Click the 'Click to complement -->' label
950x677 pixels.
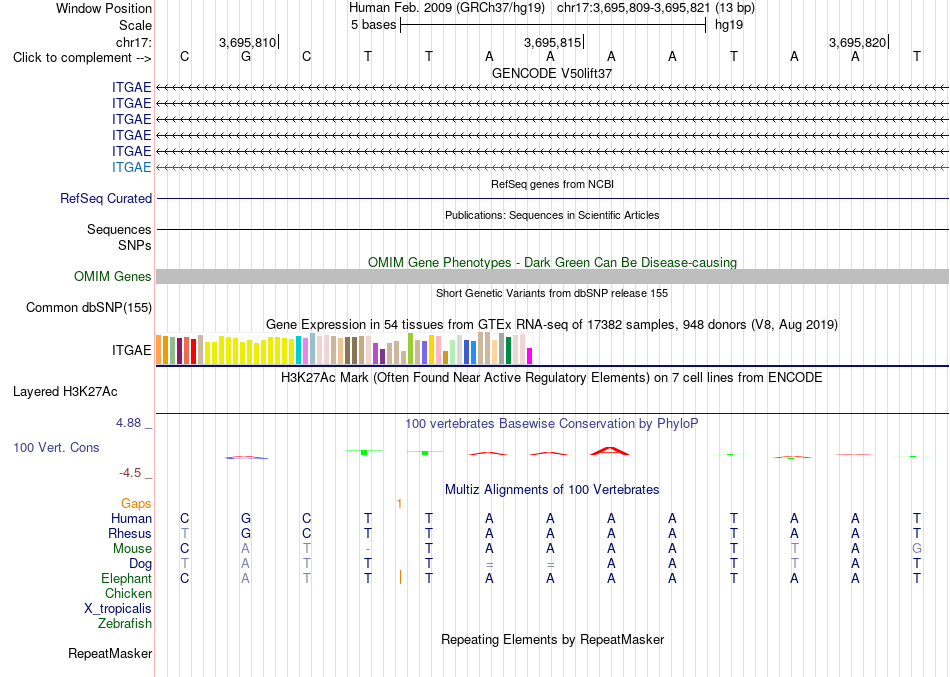click(82, 58)
